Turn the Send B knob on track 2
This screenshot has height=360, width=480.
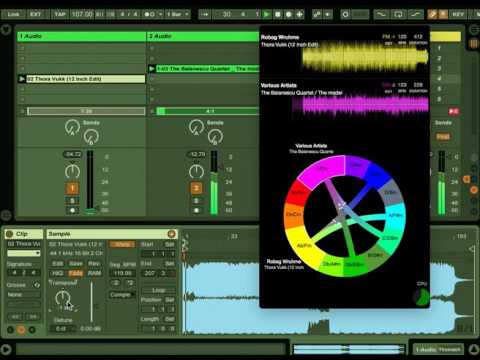point(215,137)
